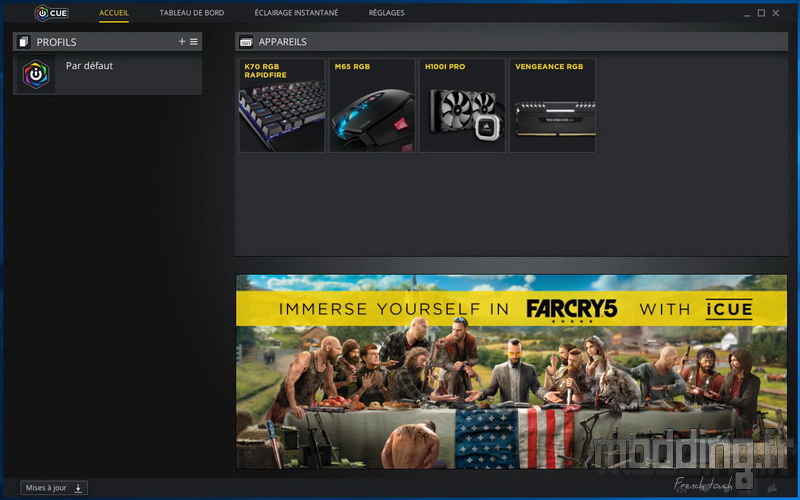Close the iCUE window

(776, 13)
